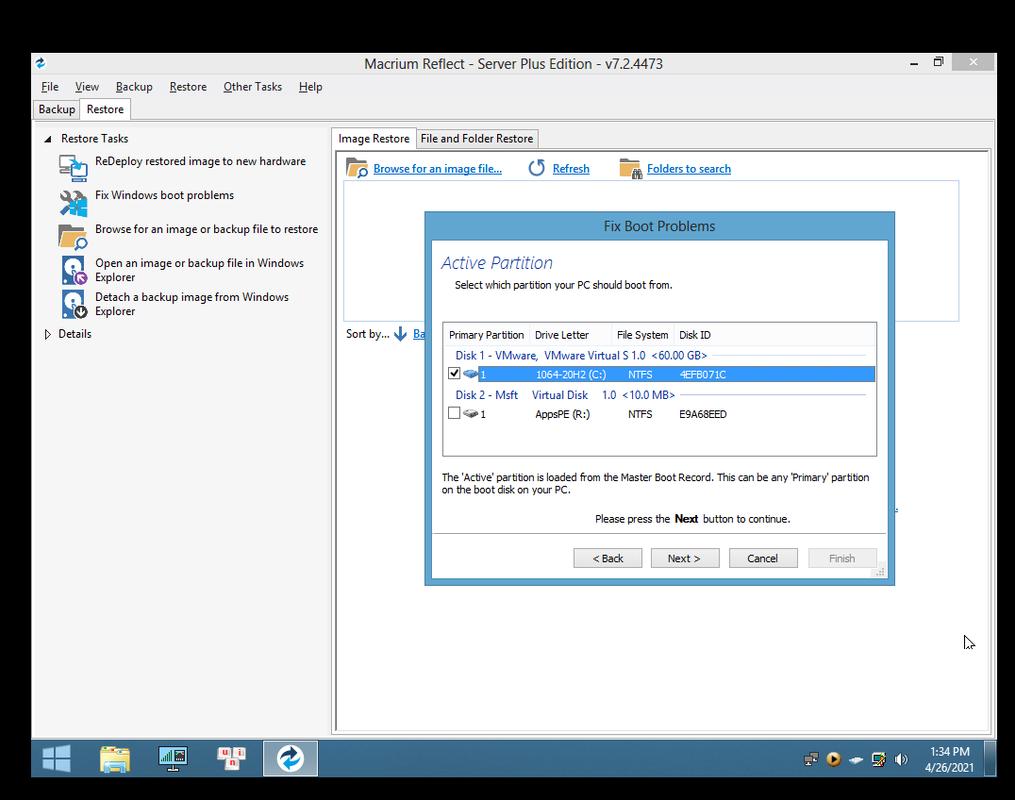Click the Show desktop strip at taskbar end
The width and height of the screenshot is (1015, 800).
tap(990, 759)
